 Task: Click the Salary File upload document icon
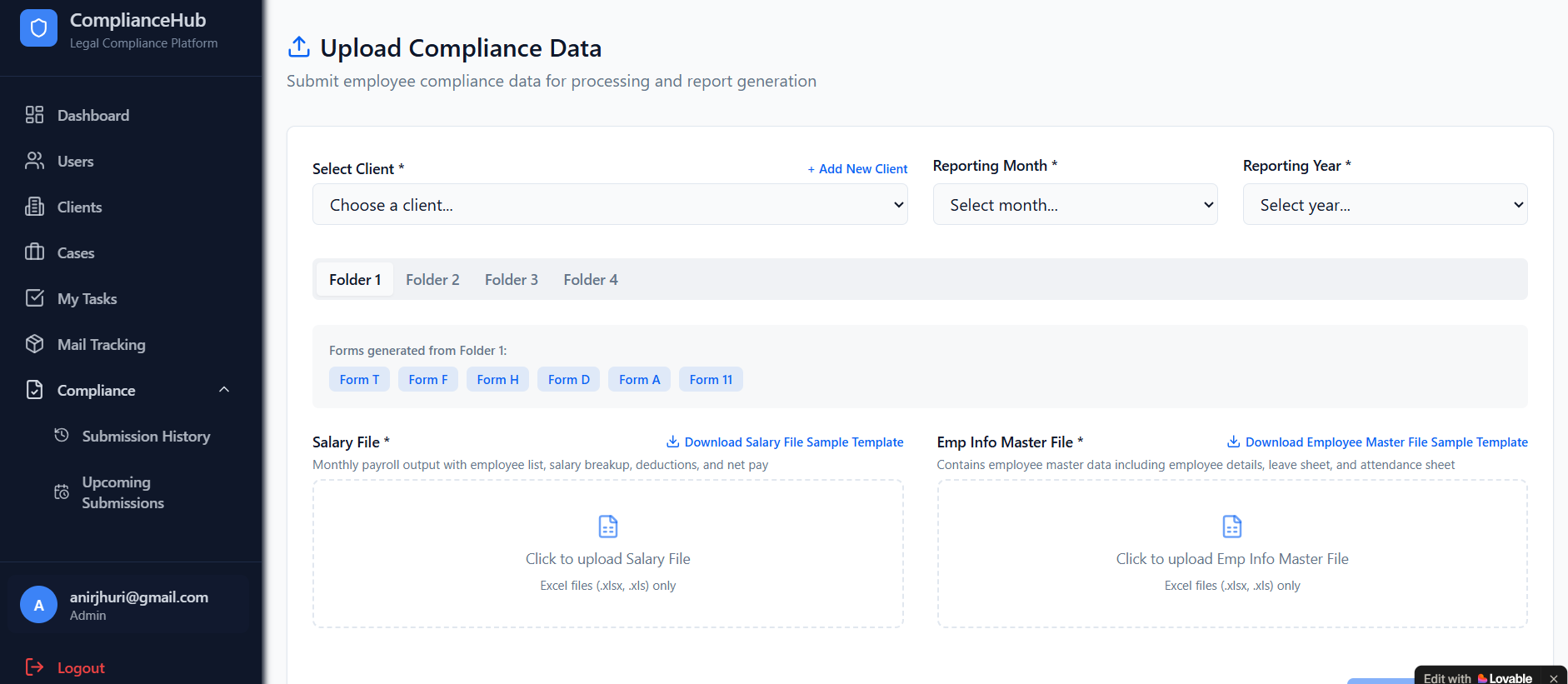608,527
